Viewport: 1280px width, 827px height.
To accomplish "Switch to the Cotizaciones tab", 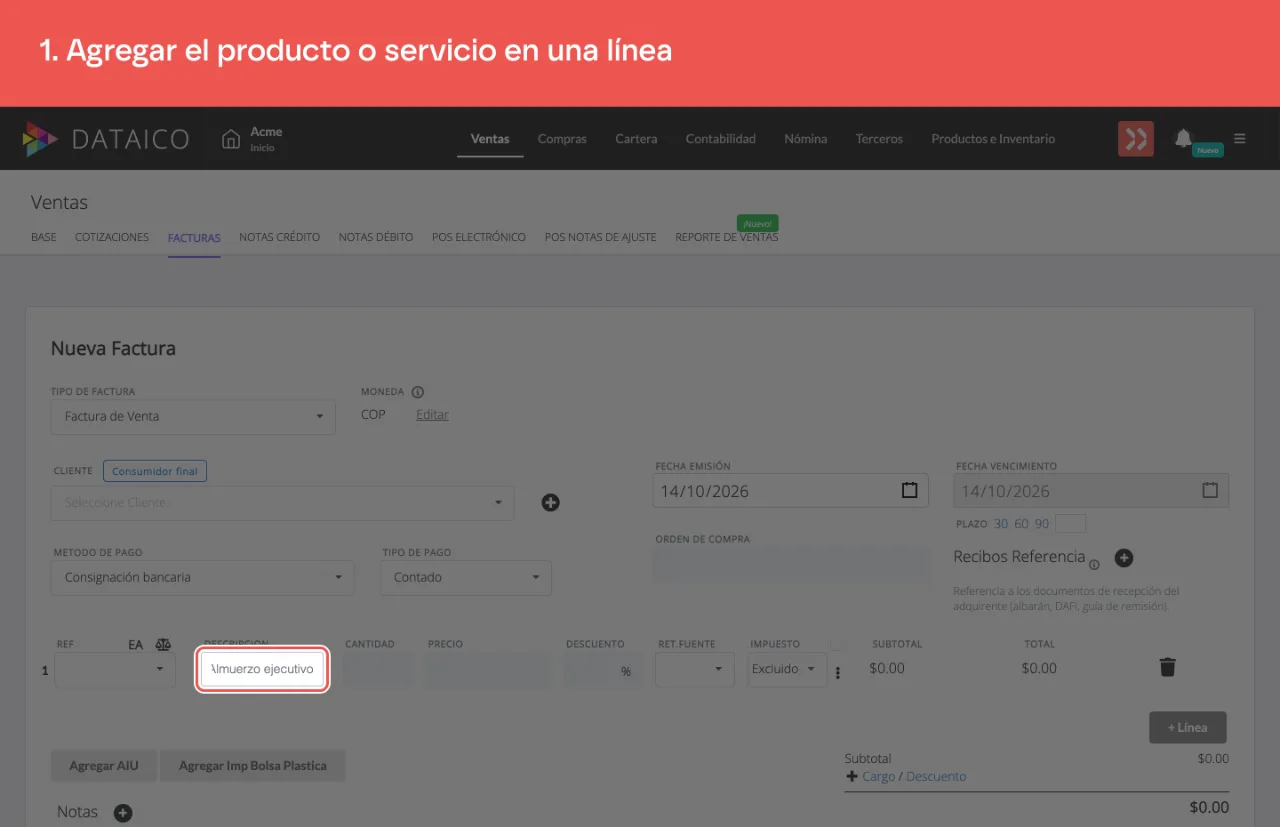I will pos(112,237).
